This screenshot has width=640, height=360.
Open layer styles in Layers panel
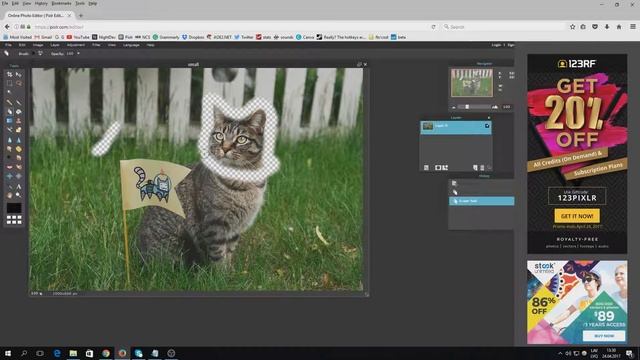[445, 168]
